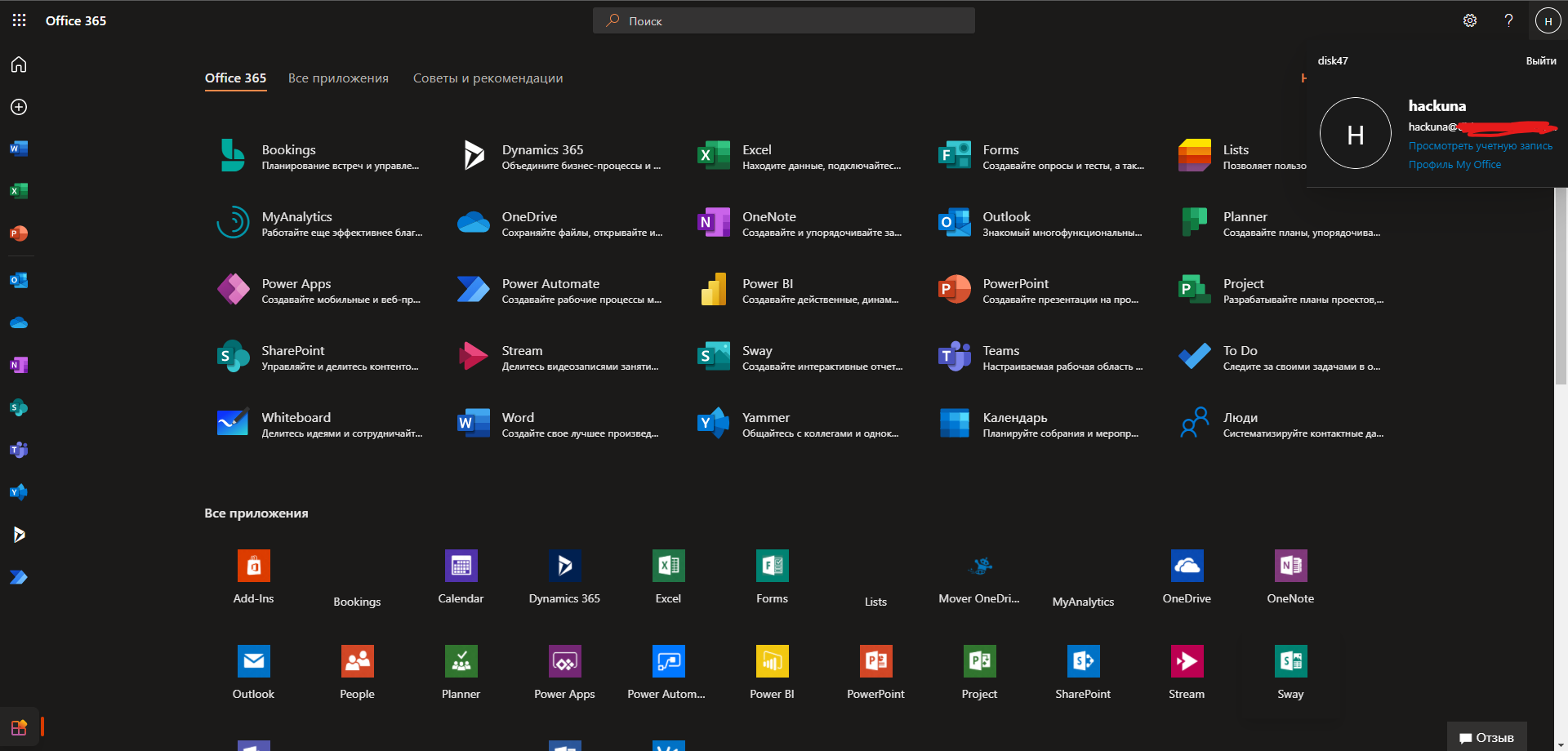
Task: Click the account avatar H in the header
Action: pyautogui.click(x=1548, y=20)
